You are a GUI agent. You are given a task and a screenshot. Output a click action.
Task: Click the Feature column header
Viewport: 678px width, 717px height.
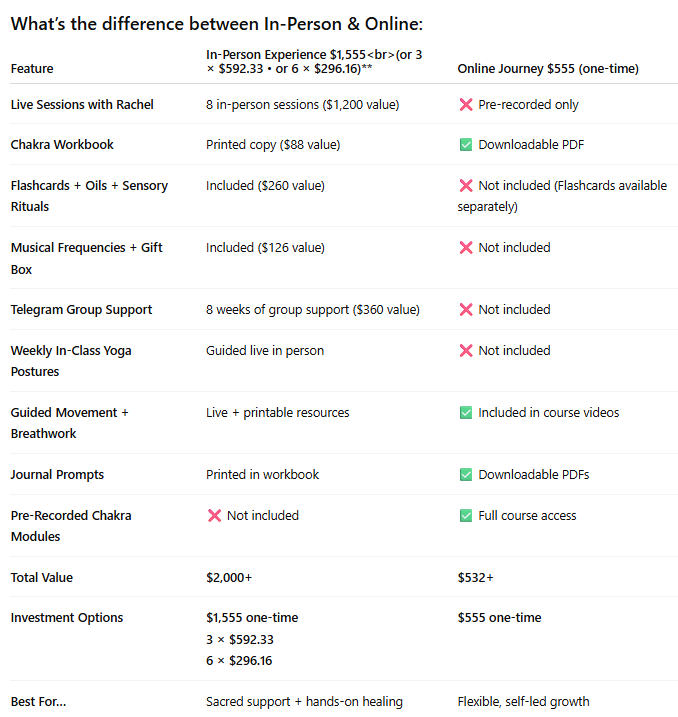click(32, 69)
